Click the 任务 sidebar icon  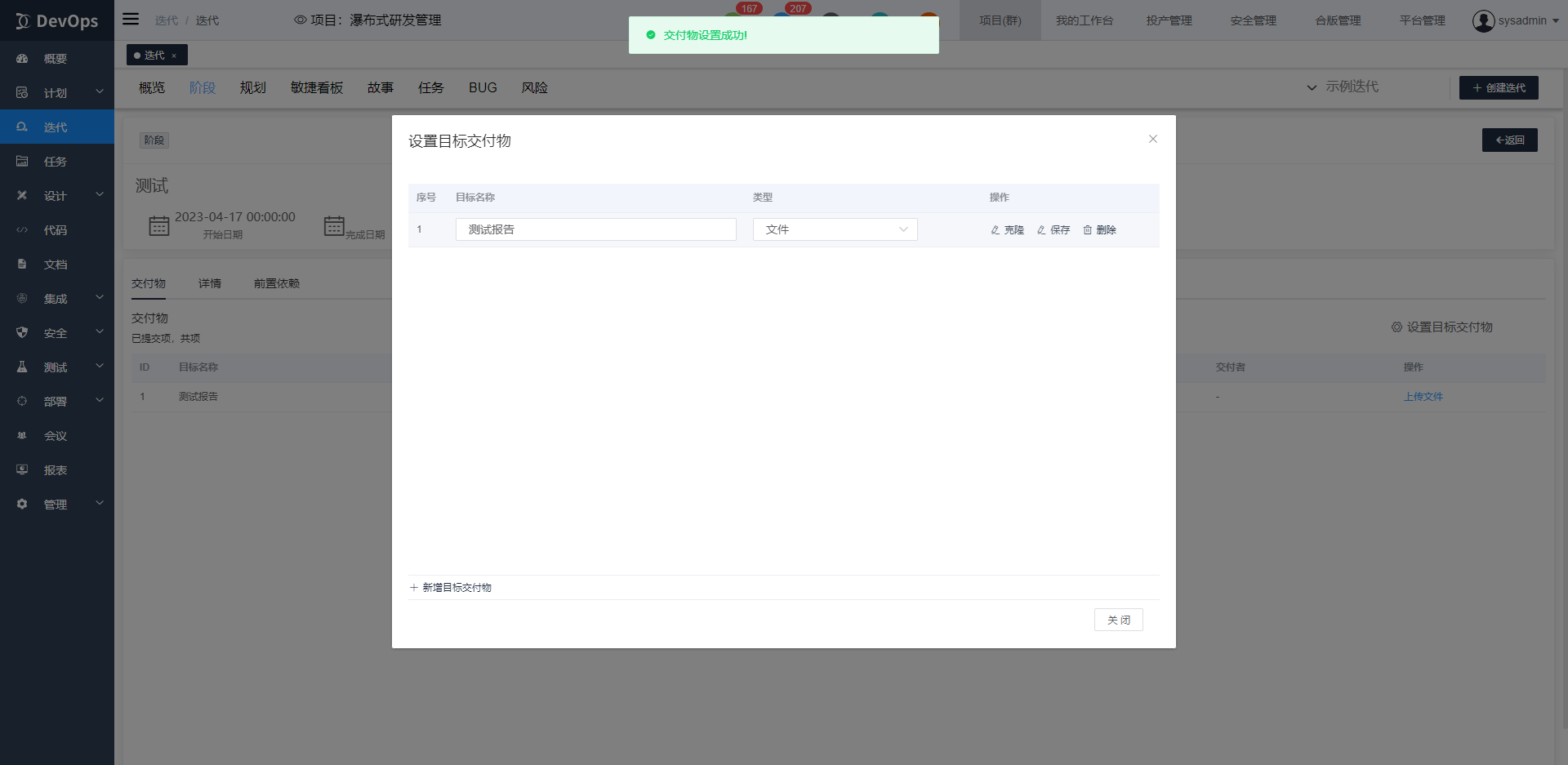click(22, 162)
